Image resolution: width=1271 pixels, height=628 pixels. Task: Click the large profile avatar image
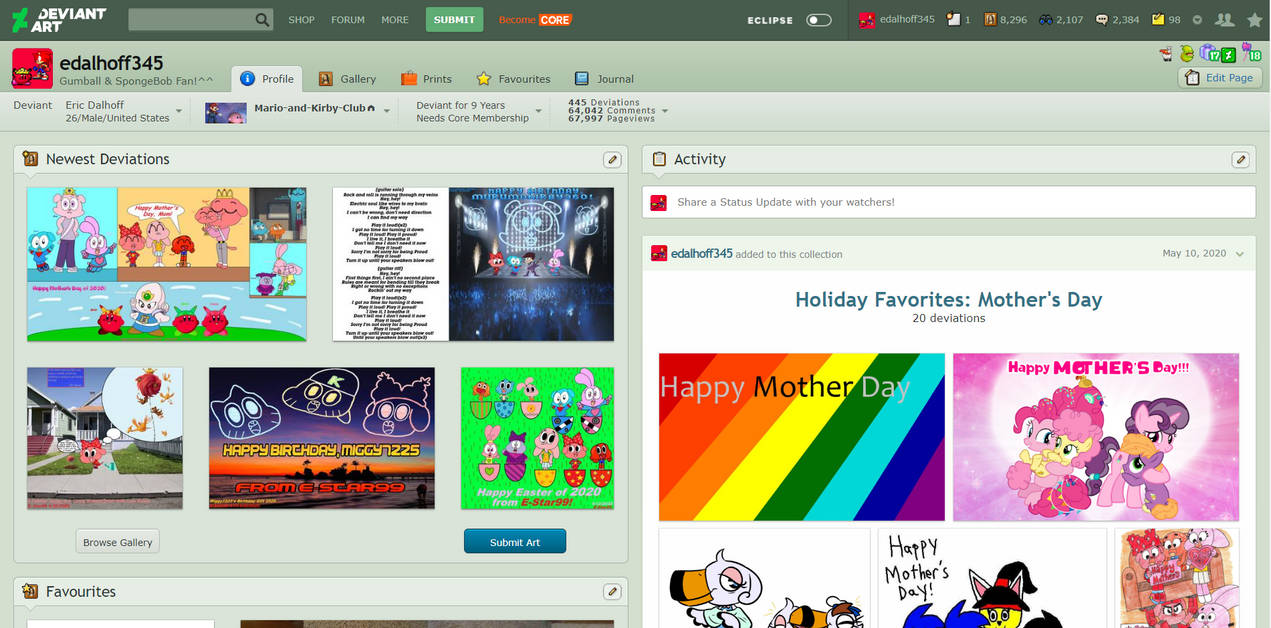pyautogui.click(x=32, y=68)
